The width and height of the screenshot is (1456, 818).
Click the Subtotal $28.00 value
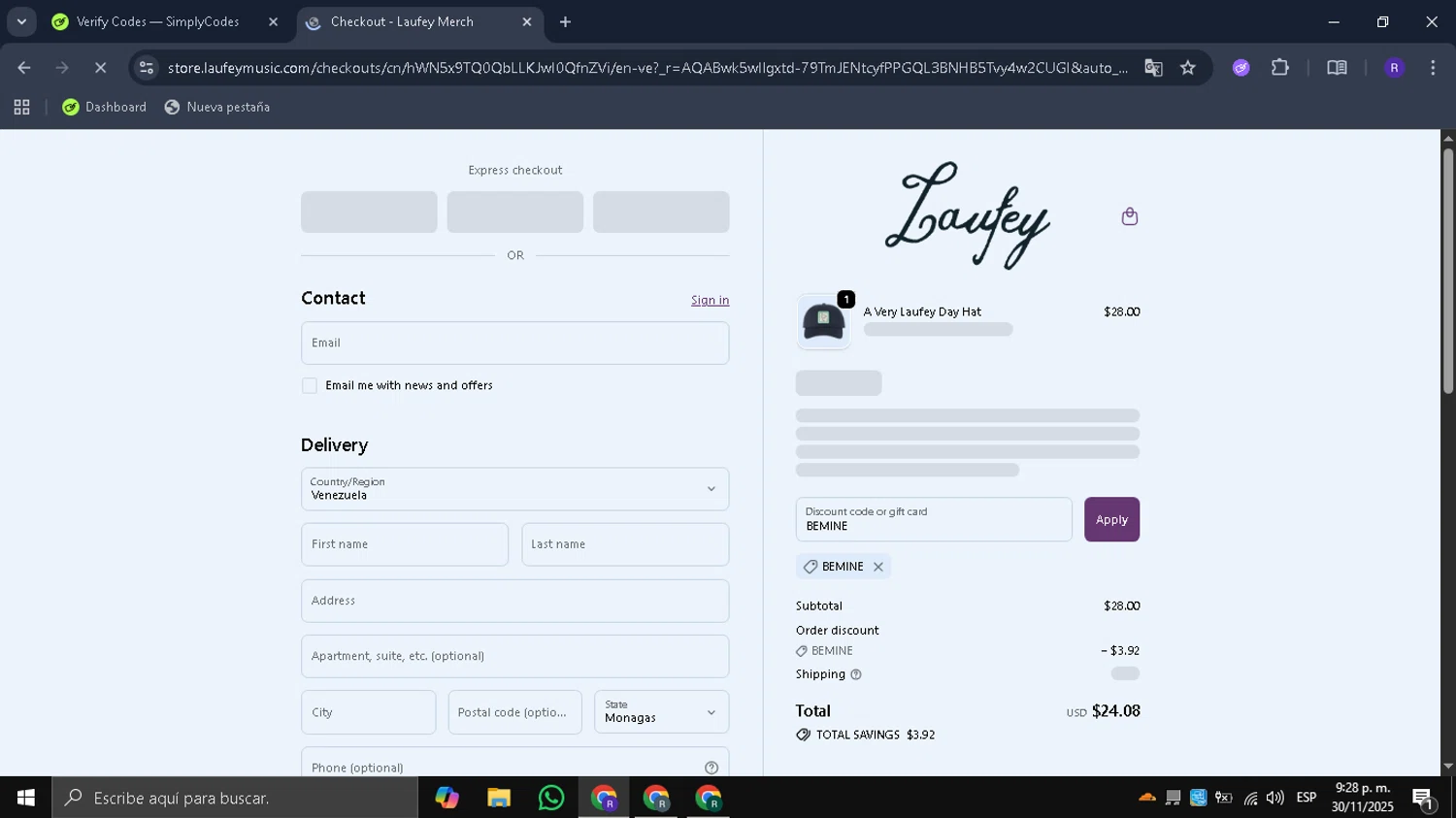[x=1121, y=606]
